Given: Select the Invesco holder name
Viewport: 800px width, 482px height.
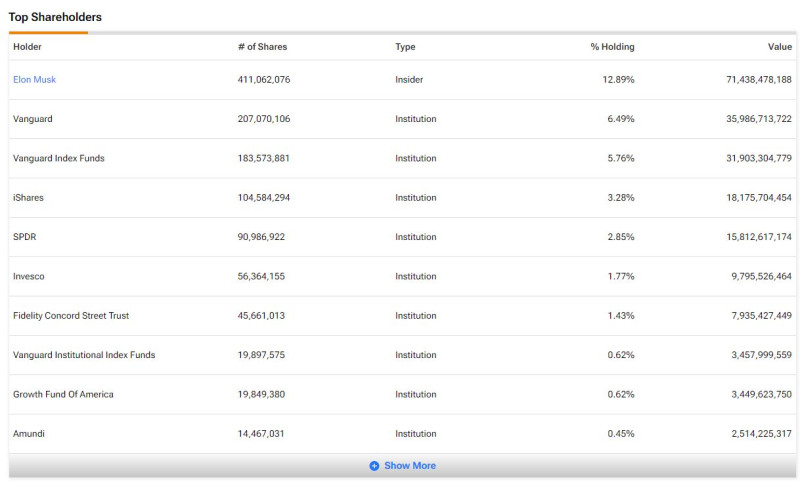Looking at the screenshot, I should pos(29,276).
